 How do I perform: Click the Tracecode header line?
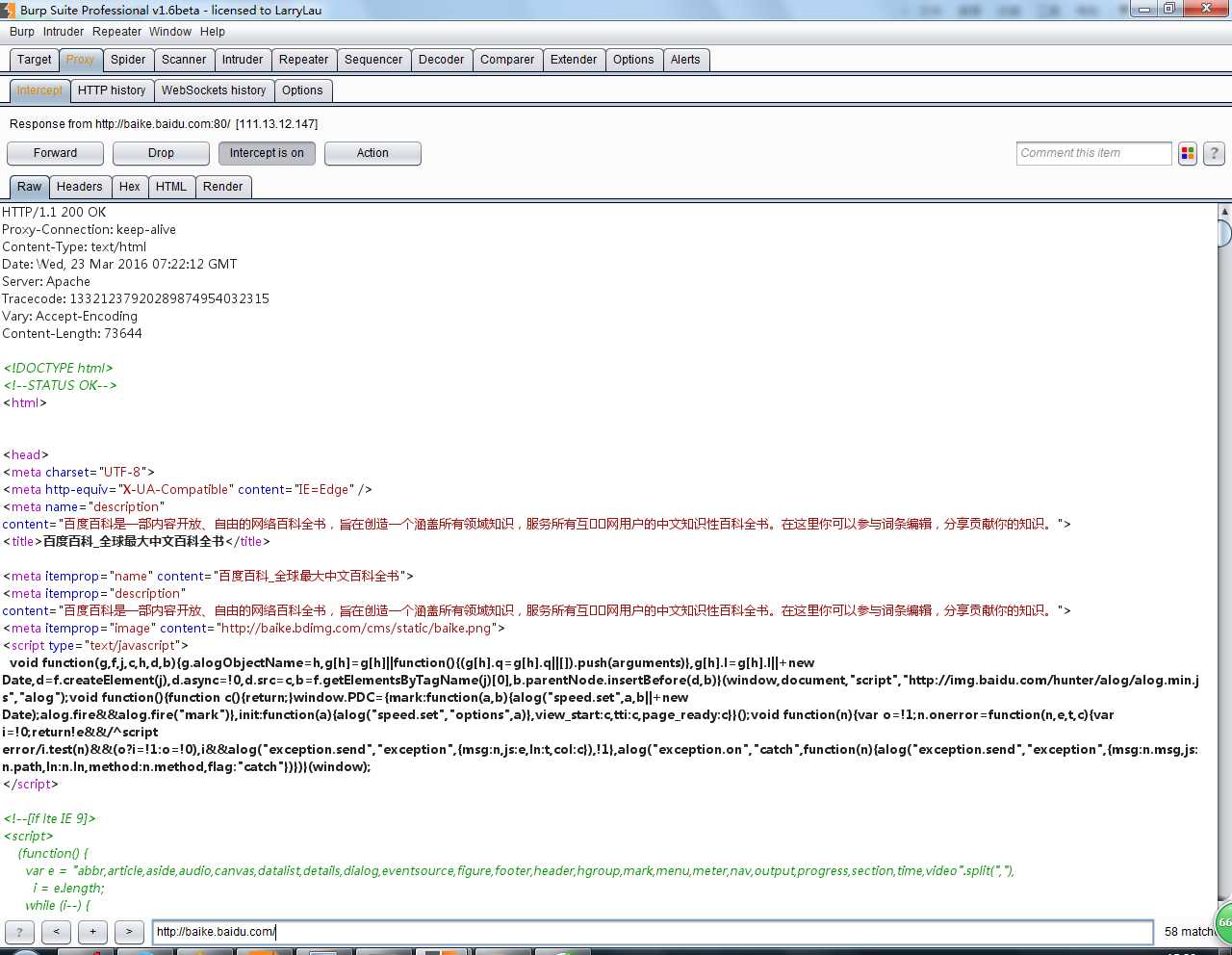(x=136, y=298)
